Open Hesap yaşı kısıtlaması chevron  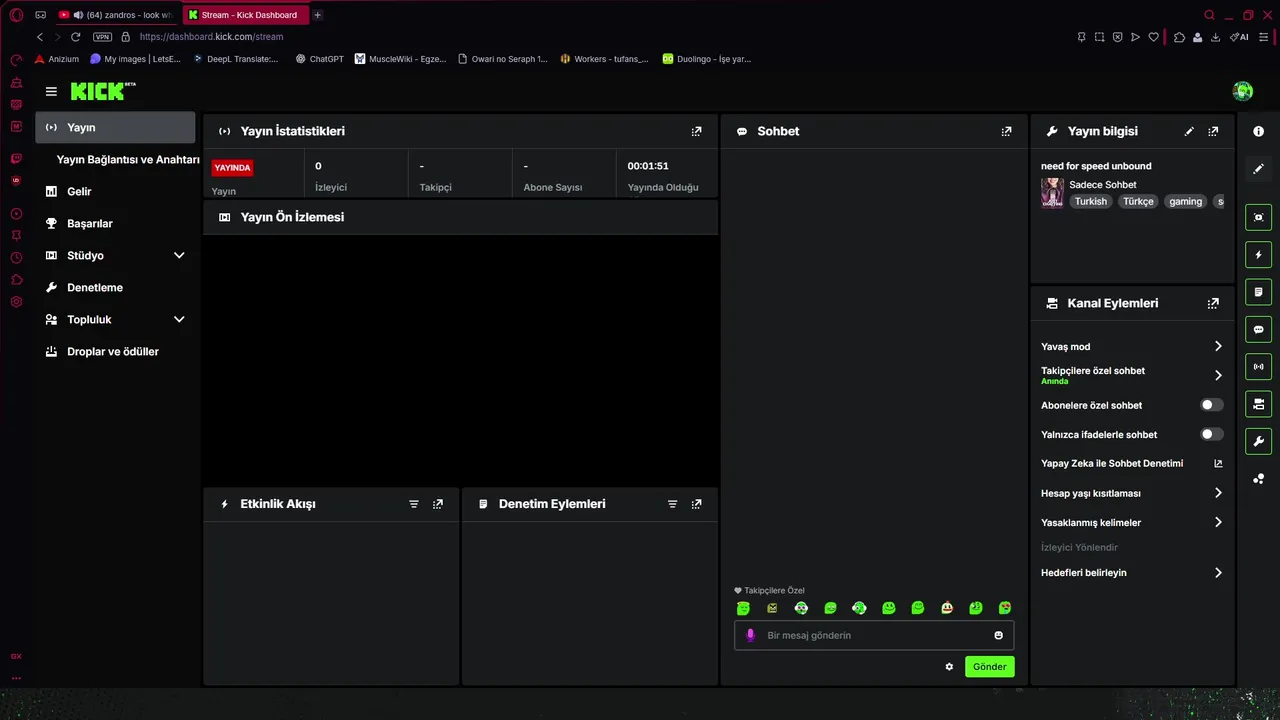1218,493
